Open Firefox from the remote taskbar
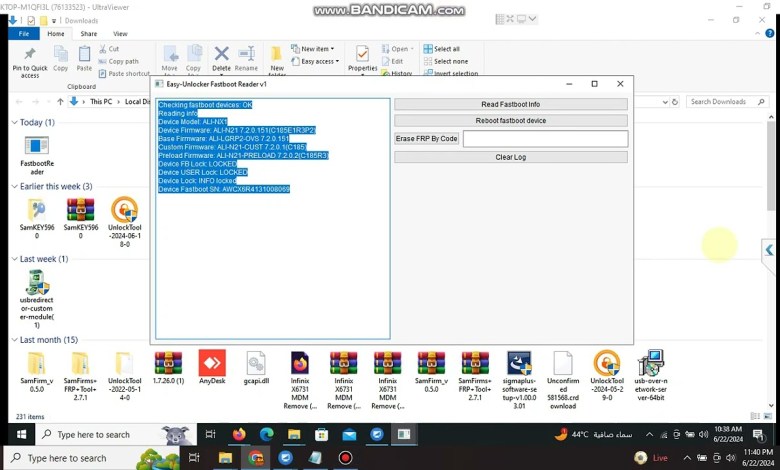The image size is (780, 470). tap(238, 435)
